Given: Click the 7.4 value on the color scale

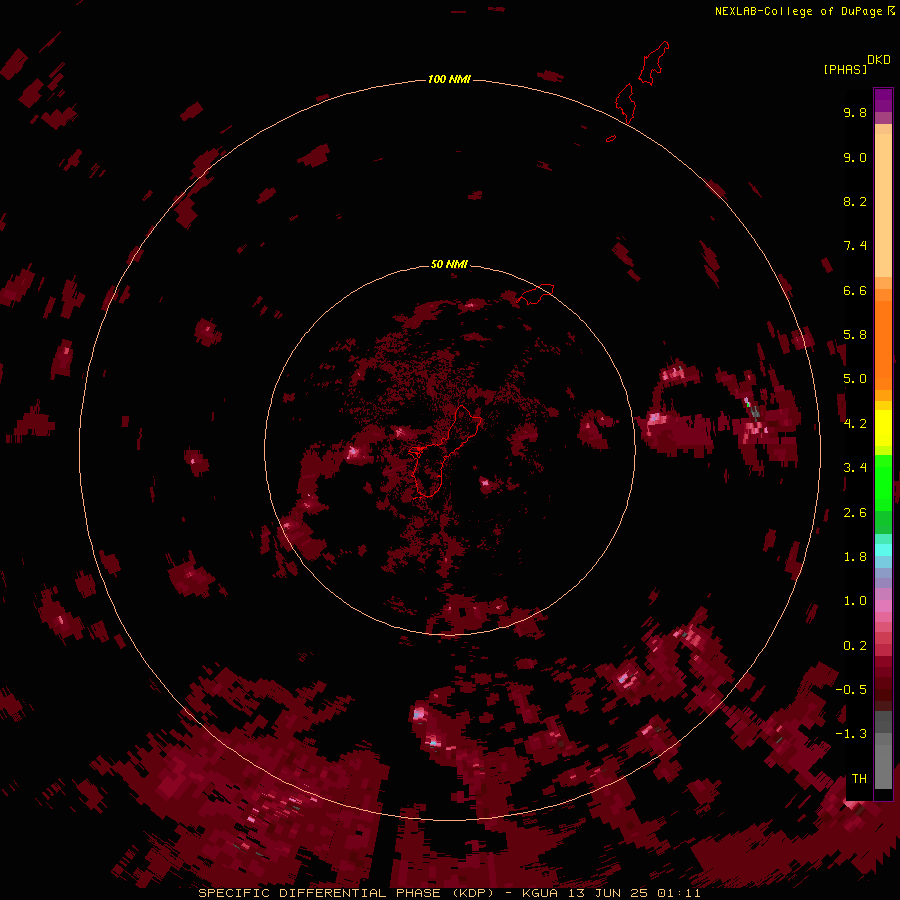Looking at the screenshot, I should coord(855,246).
